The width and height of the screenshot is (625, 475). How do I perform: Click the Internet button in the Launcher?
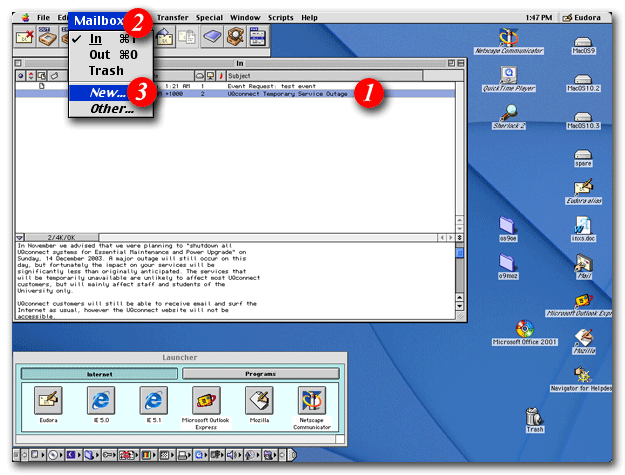pyautogui.click(x=97, y=373)
